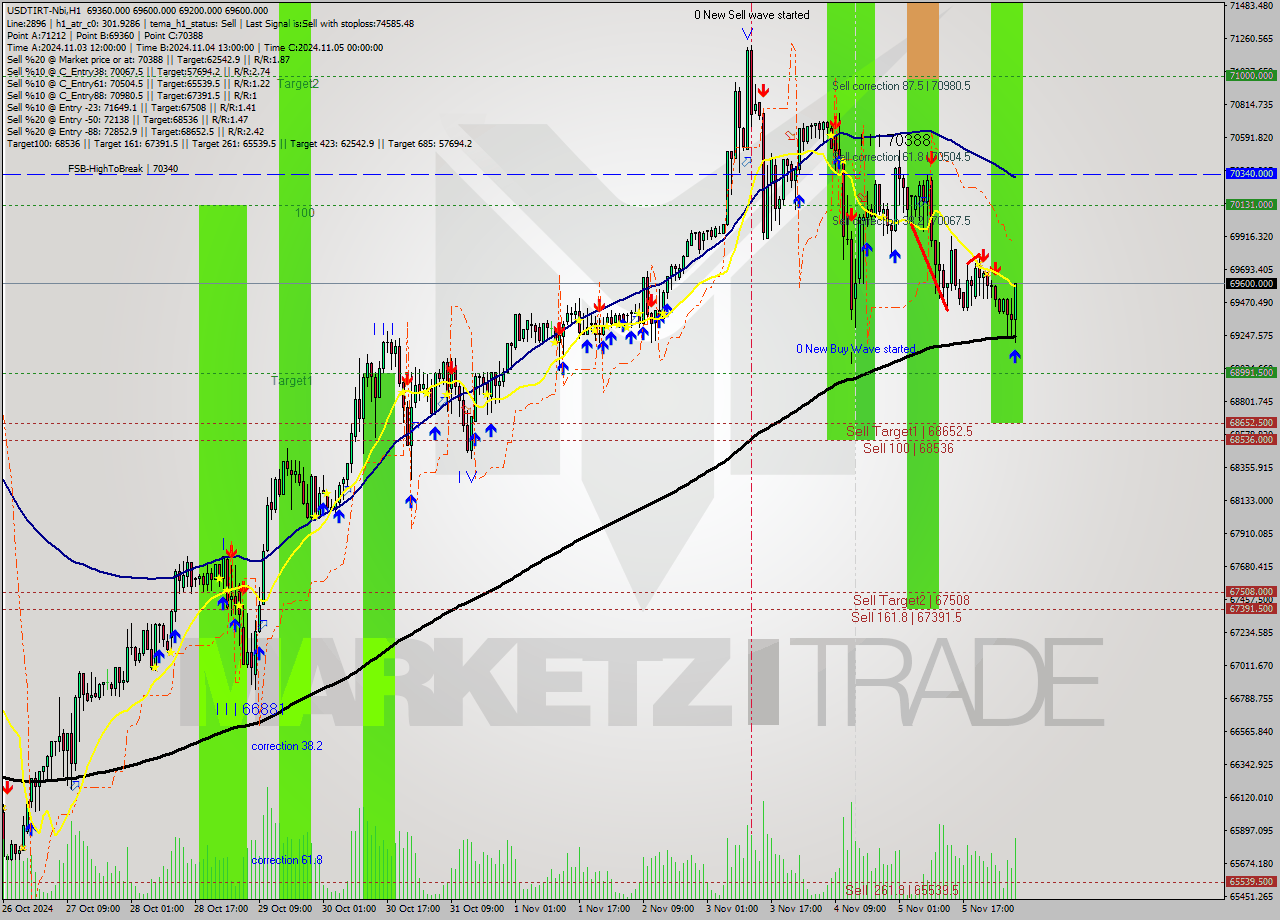
Task: Select the green 70131.000 price tag
Action: pyautogui.click(x=1250, y=204)
